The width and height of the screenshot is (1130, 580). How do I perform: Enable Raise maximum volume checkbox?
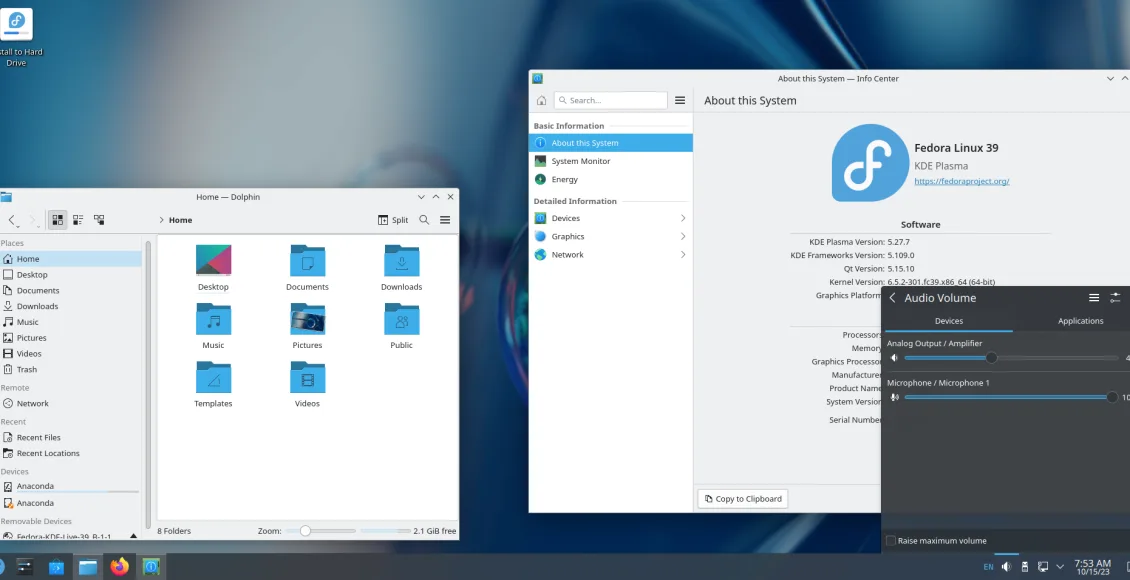(x=891, y=540)
